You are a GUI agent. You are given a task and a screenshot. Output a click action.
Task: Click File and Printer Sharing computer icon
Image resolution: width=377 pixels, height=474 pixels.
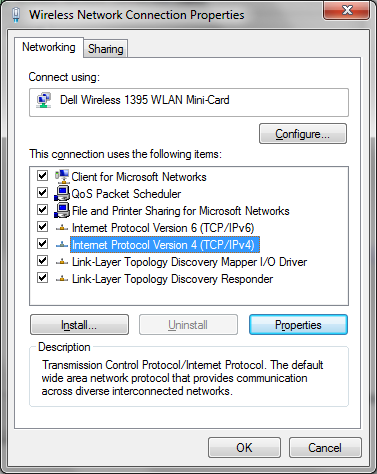62,210
